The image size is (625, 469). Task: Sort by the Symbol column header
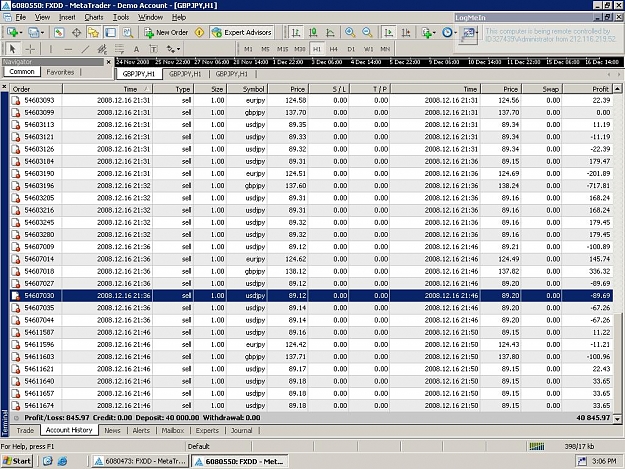click(248, 89)
